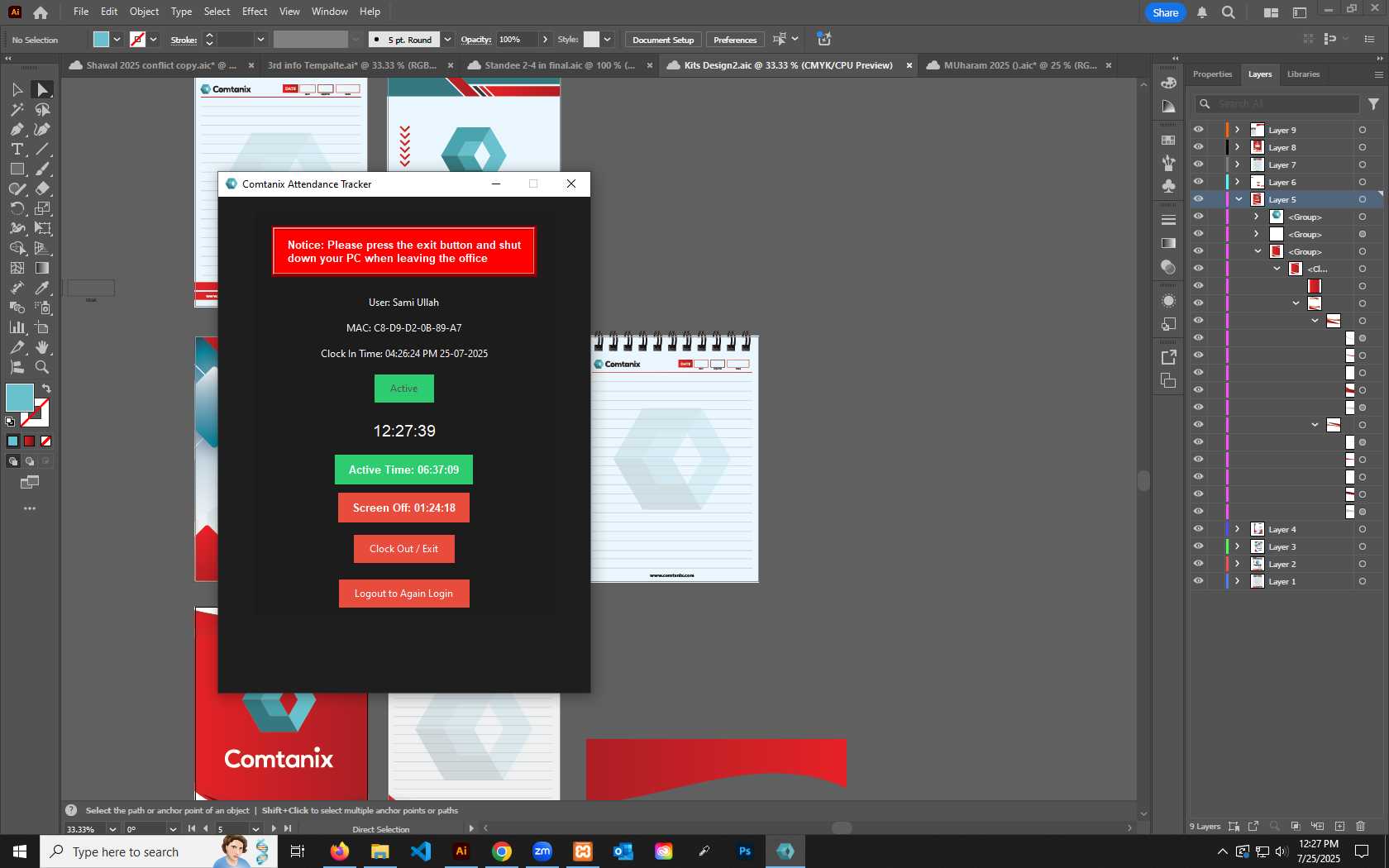Image resolution: width=1389 pixels, height=868 pixels.
Task: Hide Layer 3 visibility eye
Action: [1198, 546]
